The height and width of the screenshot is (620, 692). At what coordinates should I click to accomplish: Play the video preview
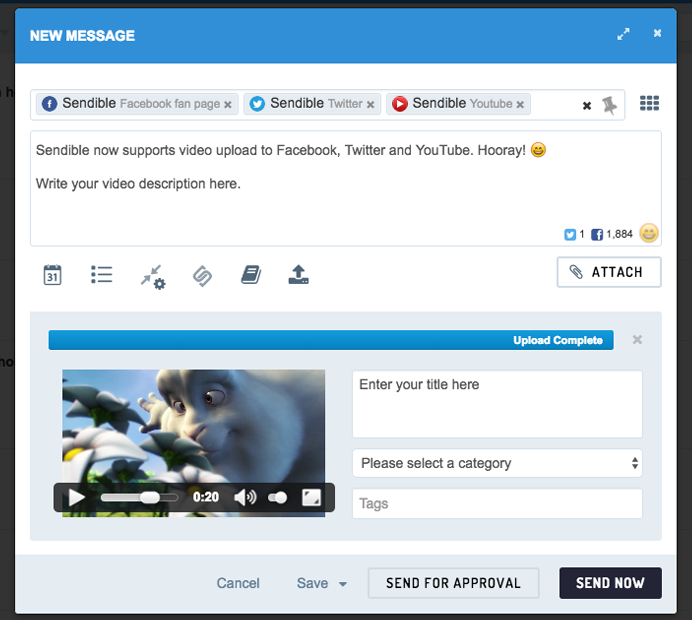pos(77,497)
